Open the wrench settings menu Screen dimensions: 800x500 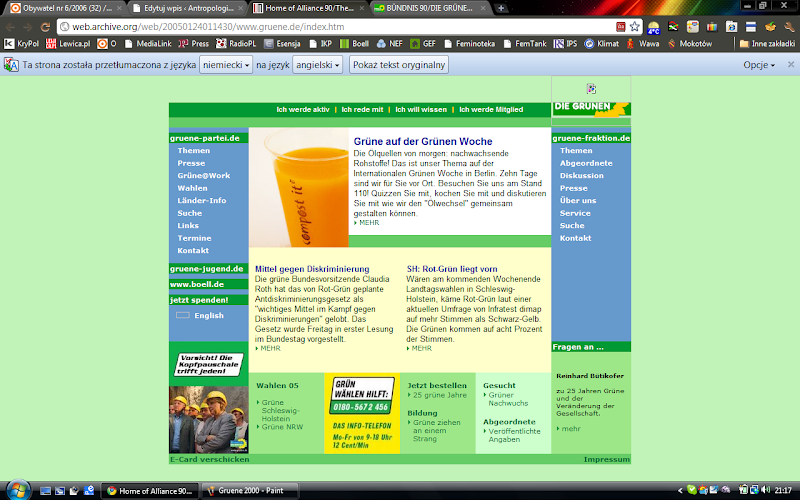tap(789, 27)
